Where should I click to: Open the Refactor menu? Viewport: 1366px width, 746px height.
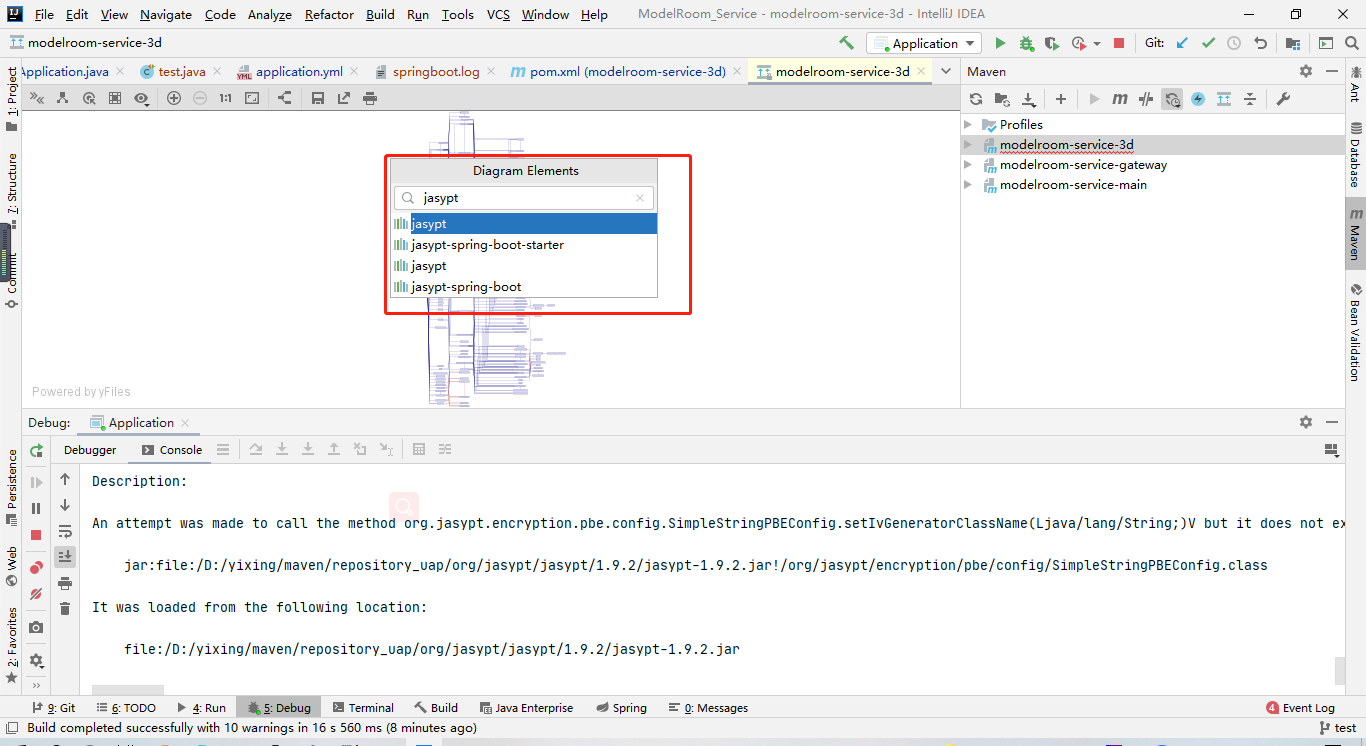tap(329, 14)
